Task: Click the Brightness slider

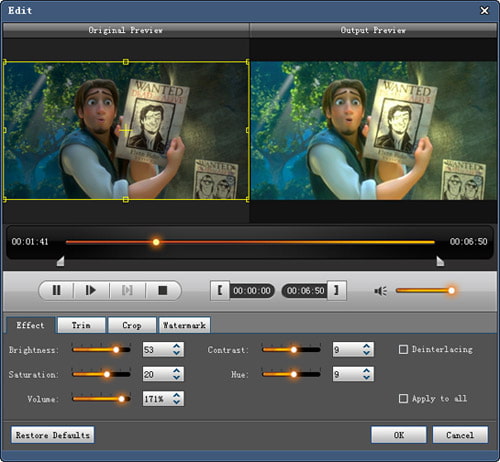Action: point(101,350)
